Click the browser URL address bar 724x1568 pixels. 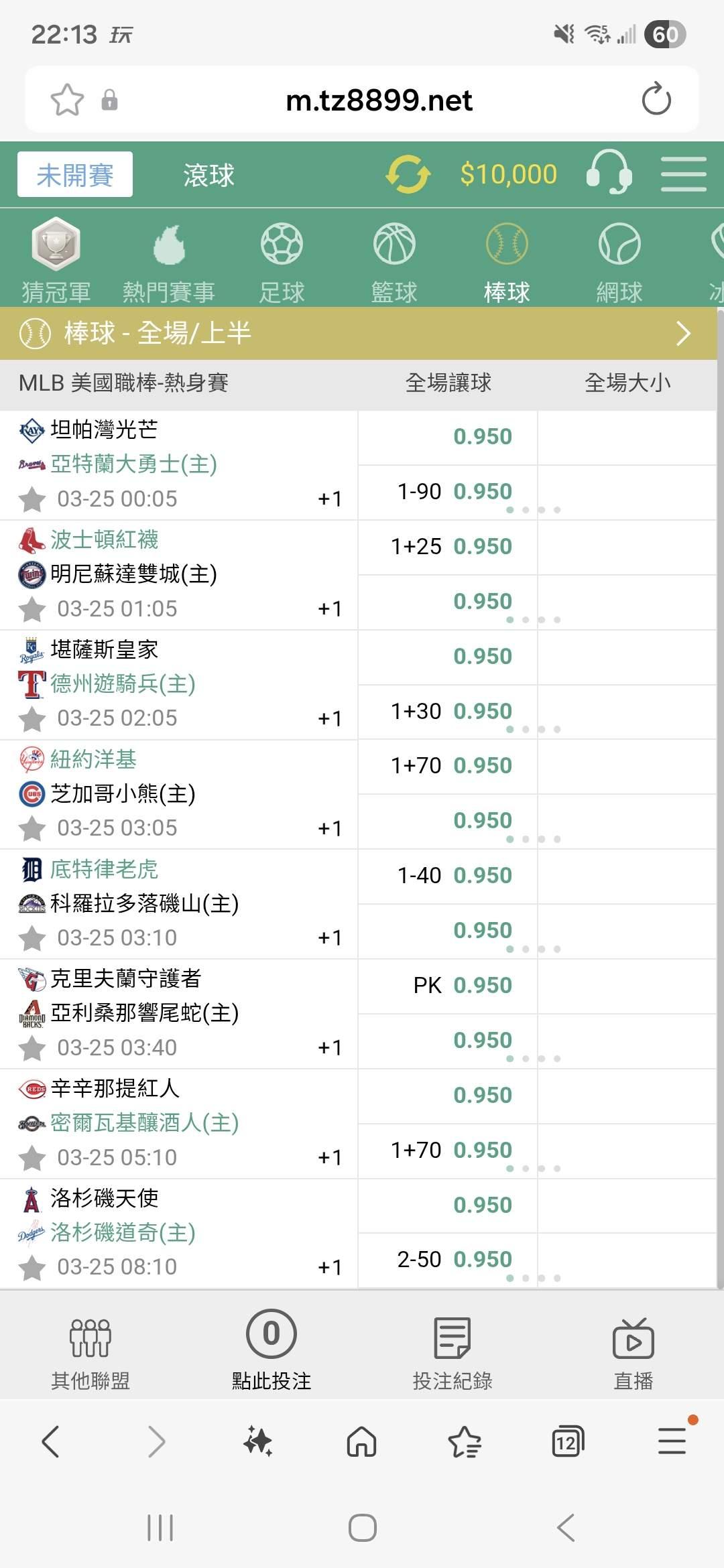pyautogui.click(x=379, y=101)
